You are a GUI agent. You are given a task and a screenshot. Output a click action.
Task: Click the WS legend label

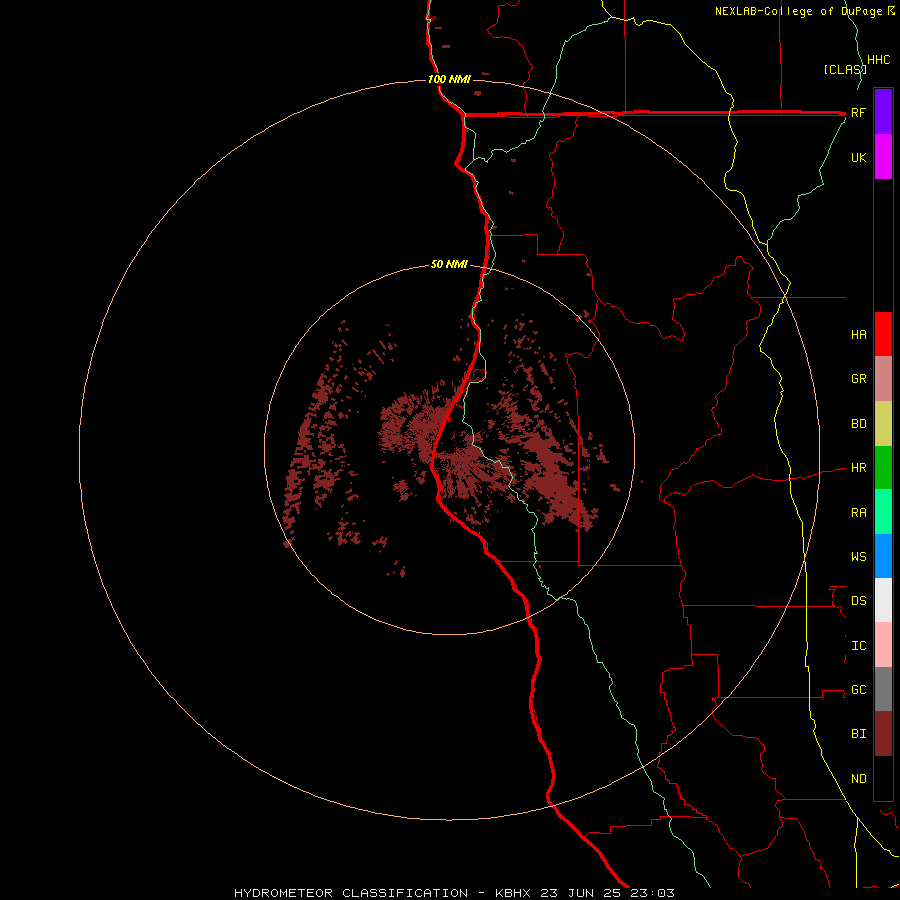pyautogui.click(x=858, y=556)
